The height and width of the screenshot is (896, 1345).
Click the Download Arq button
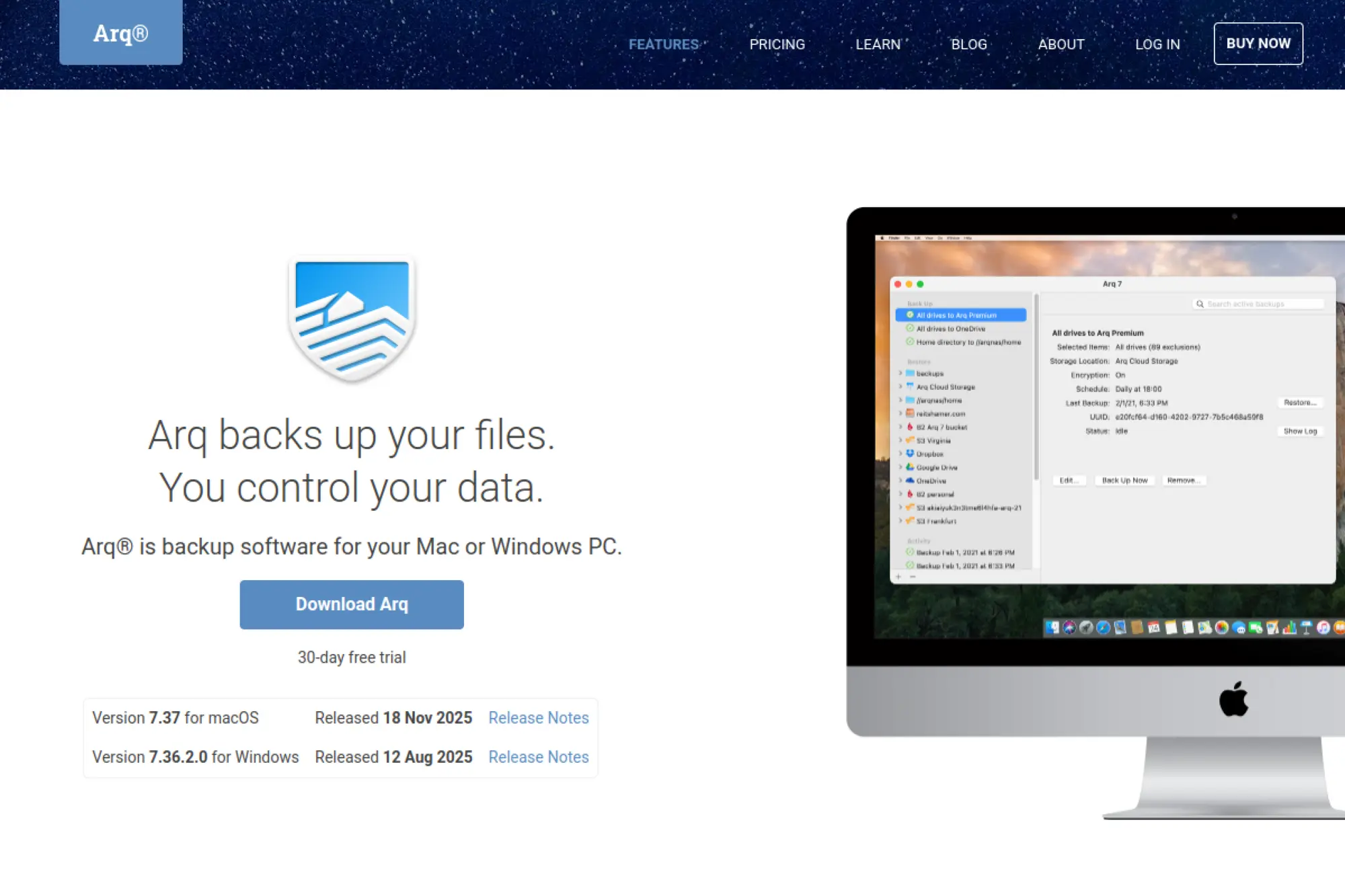(351, 604)
